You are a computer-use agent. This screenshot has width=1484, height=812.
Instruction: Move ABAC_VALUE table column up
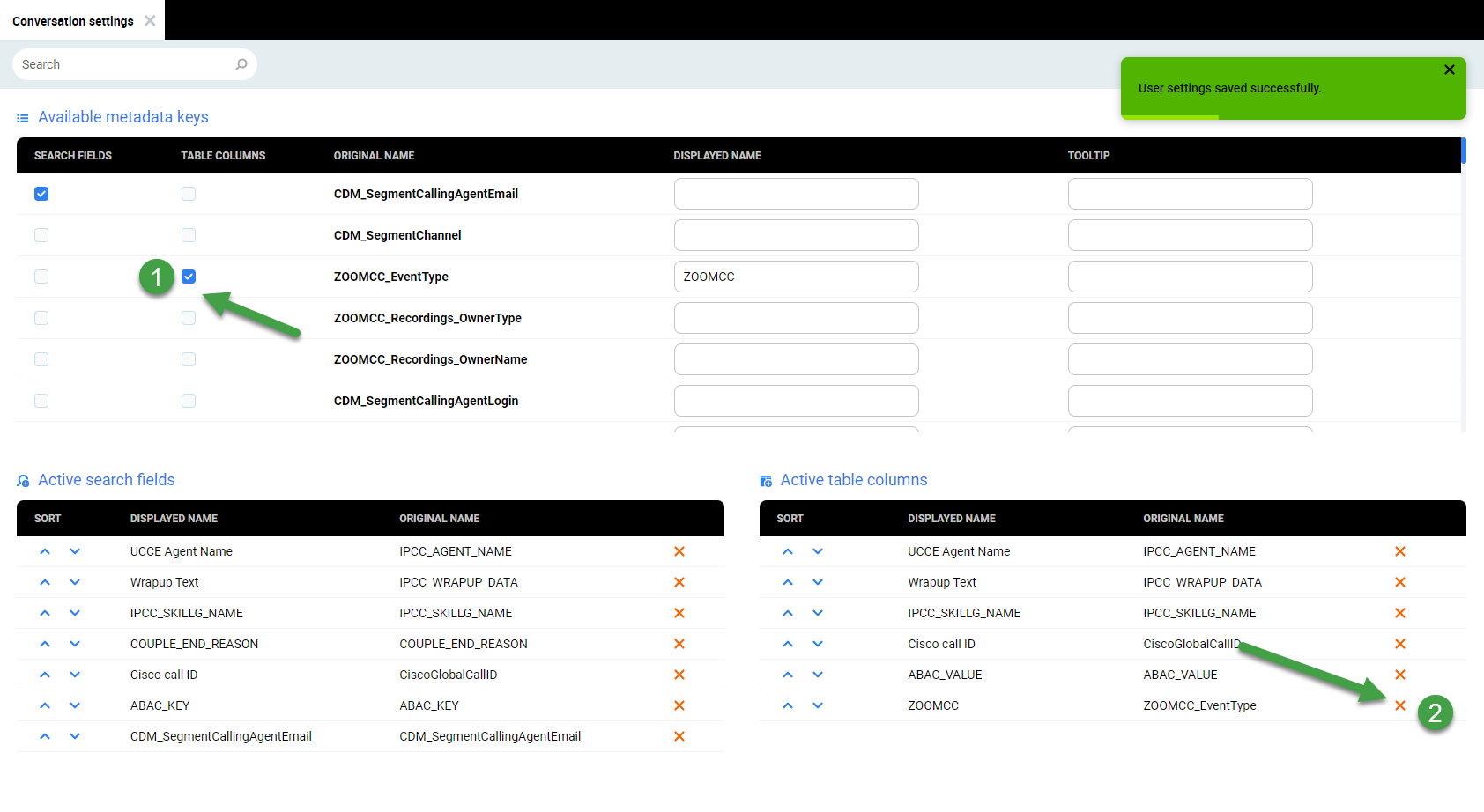(x=788, y=675)
